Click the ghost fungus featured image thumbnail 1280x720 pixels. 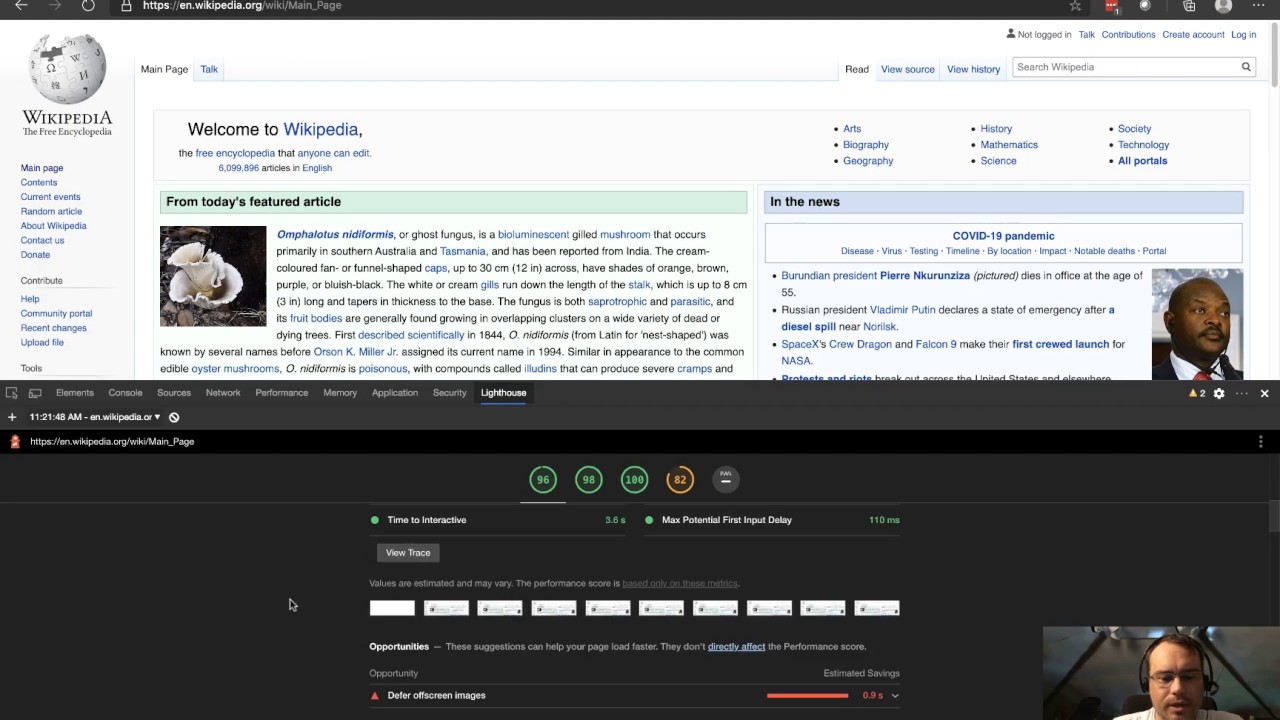click(213, 276)
